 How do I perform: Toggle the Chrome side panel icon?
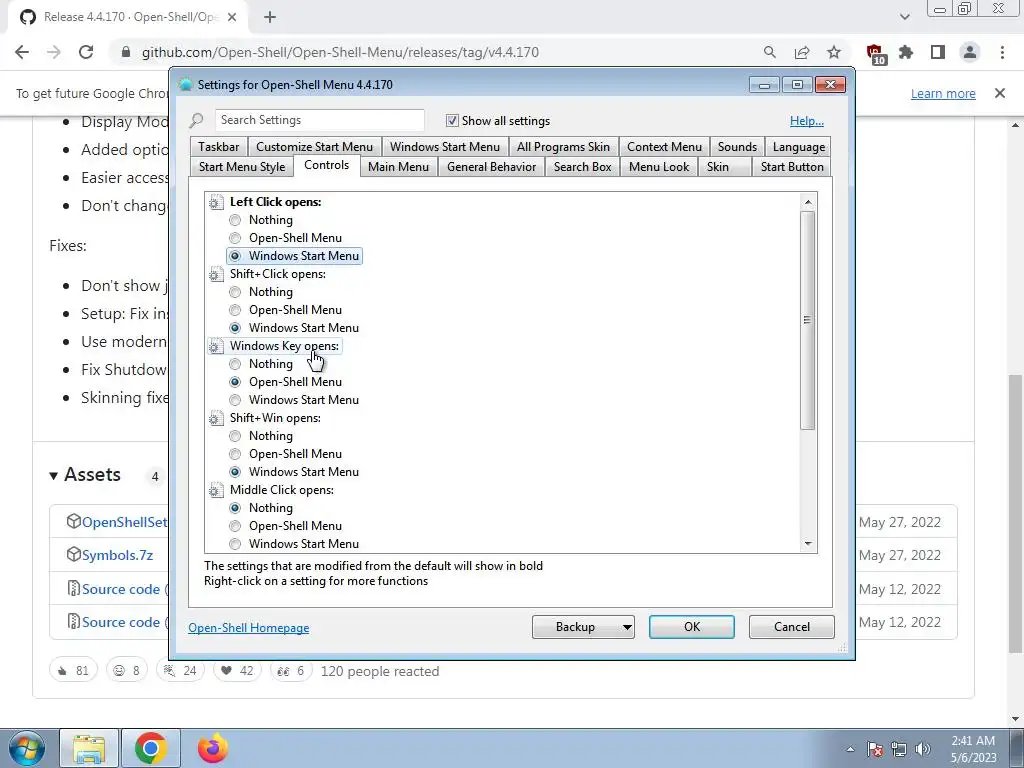(x=938, y=52)
